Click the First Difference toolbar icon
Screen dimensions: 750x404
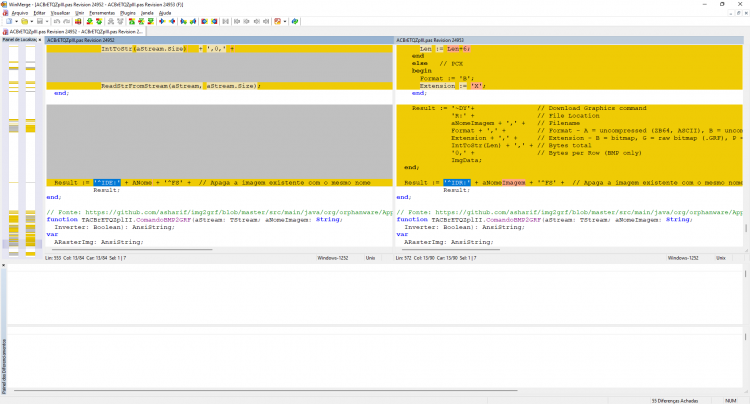[132, 22]
